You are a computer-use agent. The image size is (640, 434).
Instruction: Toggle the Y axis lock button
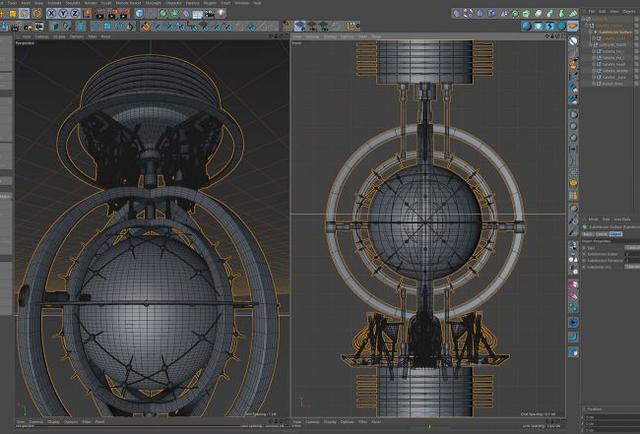63,14
